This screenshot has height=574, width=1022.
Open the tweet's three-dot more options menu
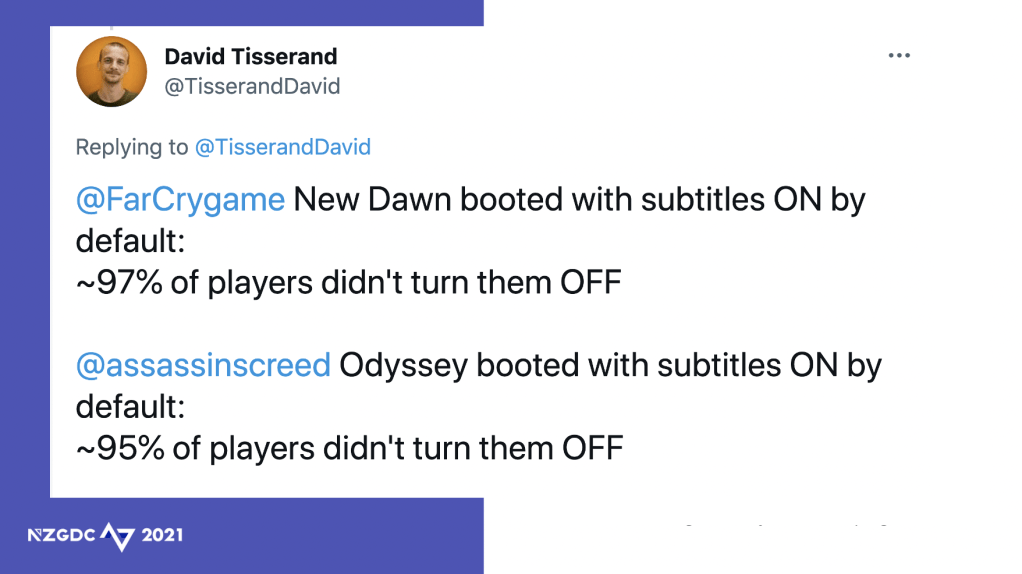(x=899, y=55)
